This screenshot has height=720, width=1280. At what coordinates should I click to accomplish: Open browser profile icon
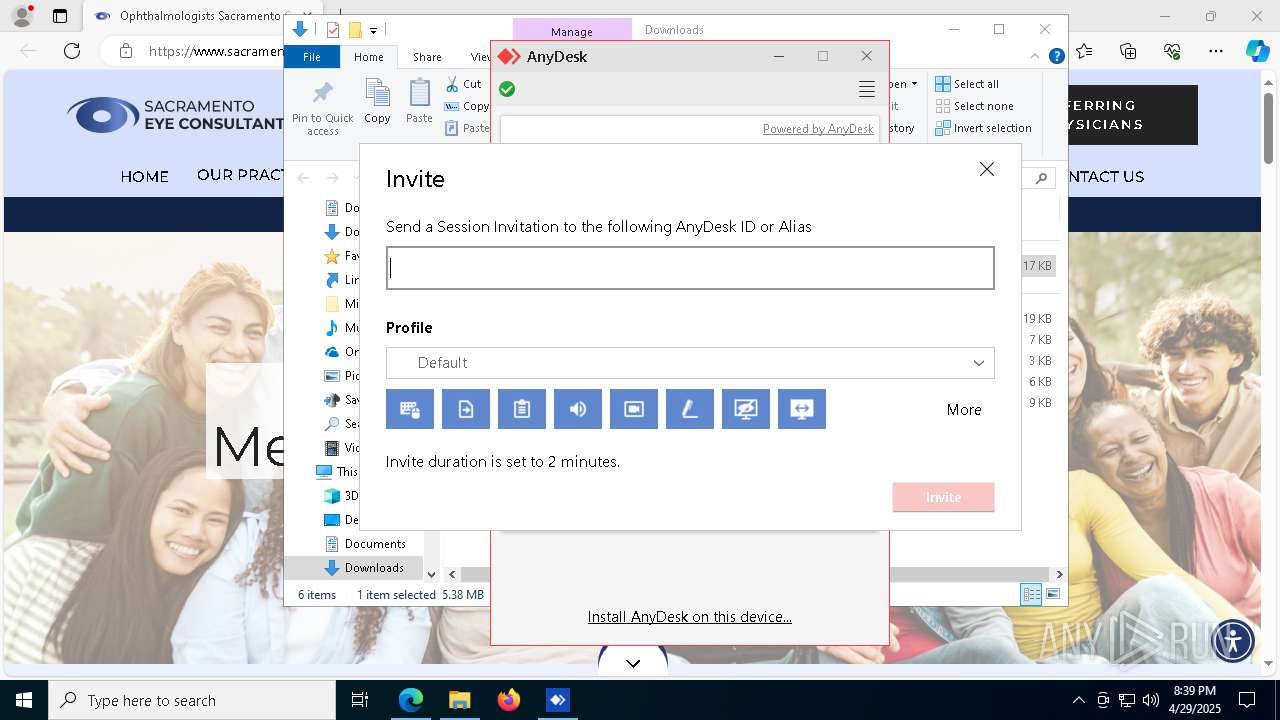point(21,16)
